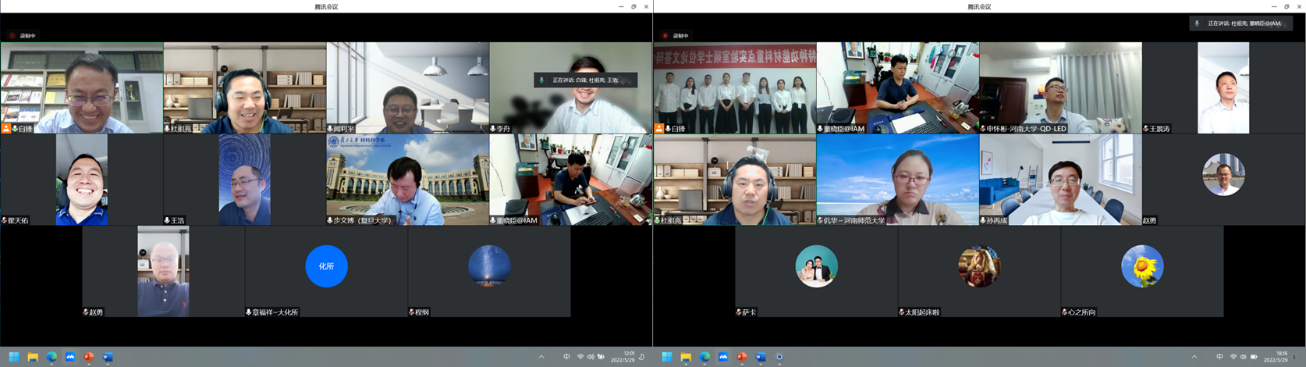Open Microsoft Edge in right taskbar
Viewport: 1306px width, 367px height.
(705, 357)
